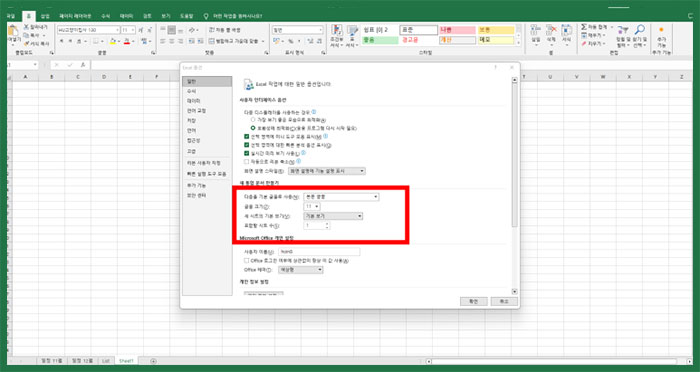The height and width of the screenshot is (372, 700).
Task: Open the Office theme dropdown
Action: coord(300,270)
